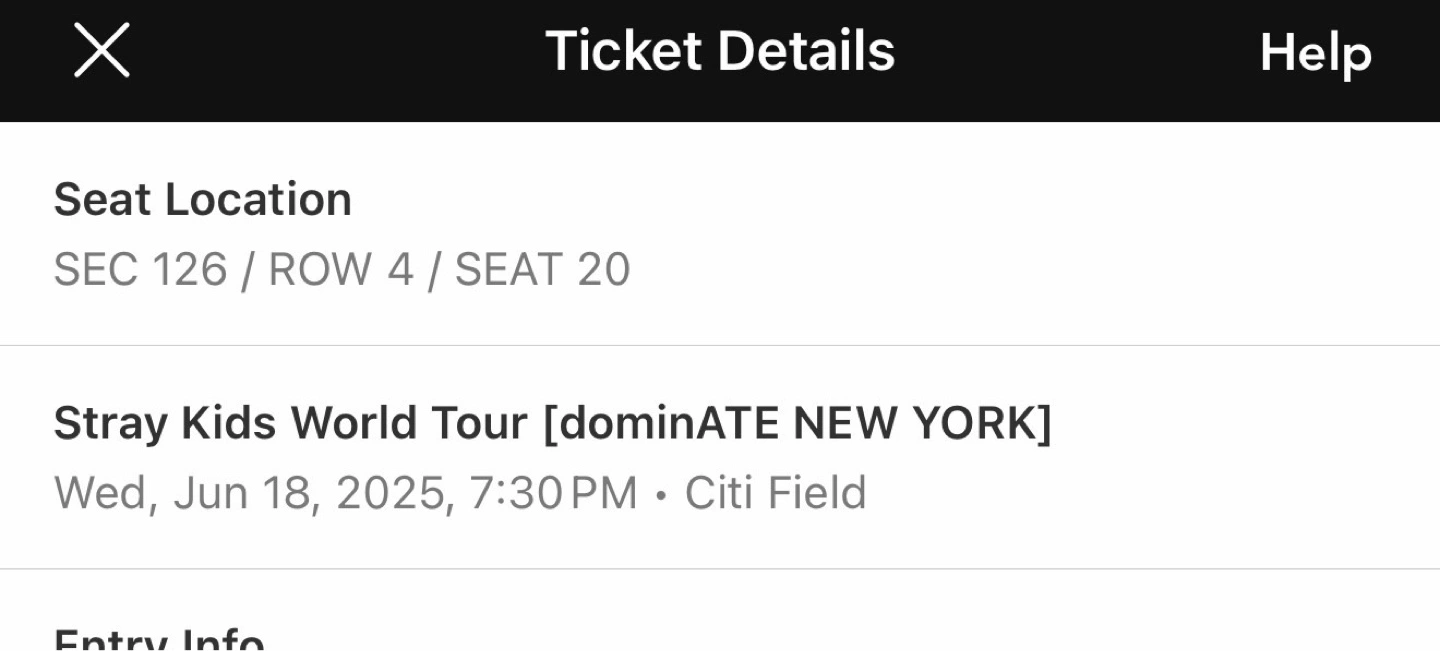Open the Help link

tap(1315, 52)
